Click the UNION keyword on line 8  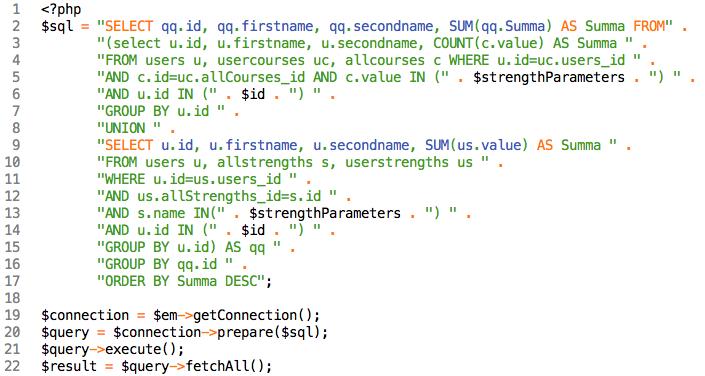125,128
